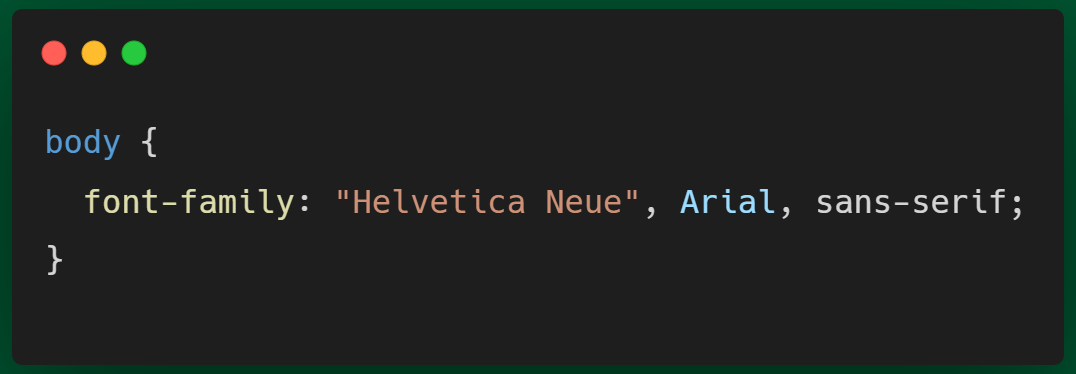This screenshot has width=1076, height=374.
Task: Select the blue body selector
Action: click(83, 143)
